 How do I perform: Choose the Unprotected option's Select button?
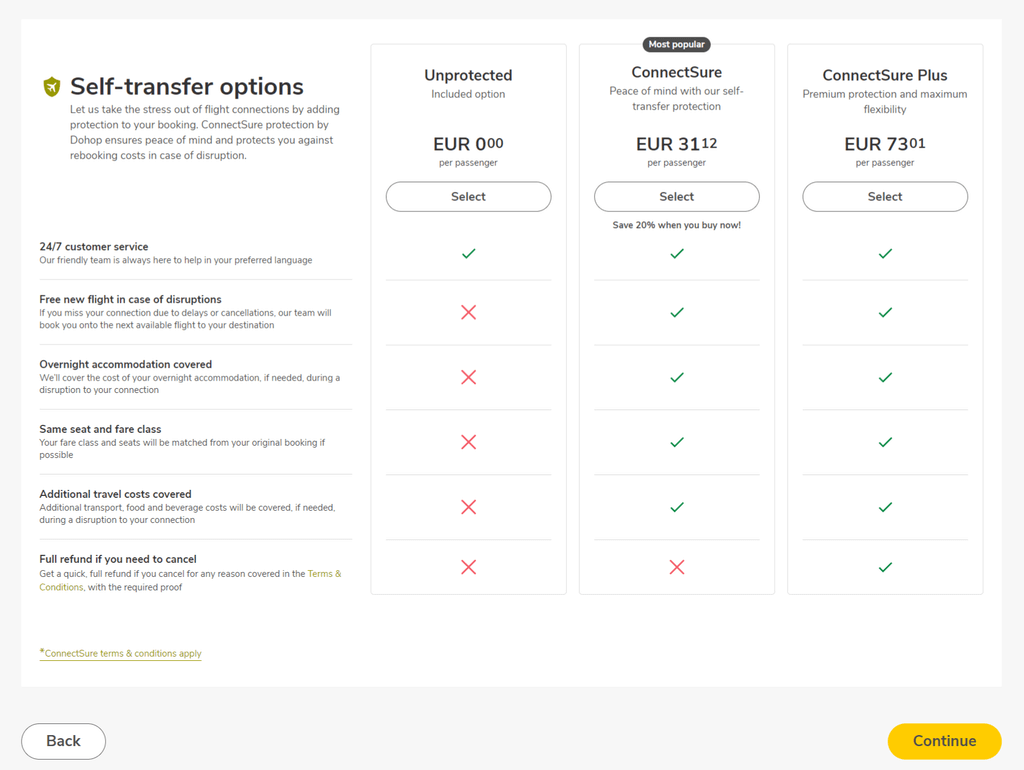(x=468, y=197)
